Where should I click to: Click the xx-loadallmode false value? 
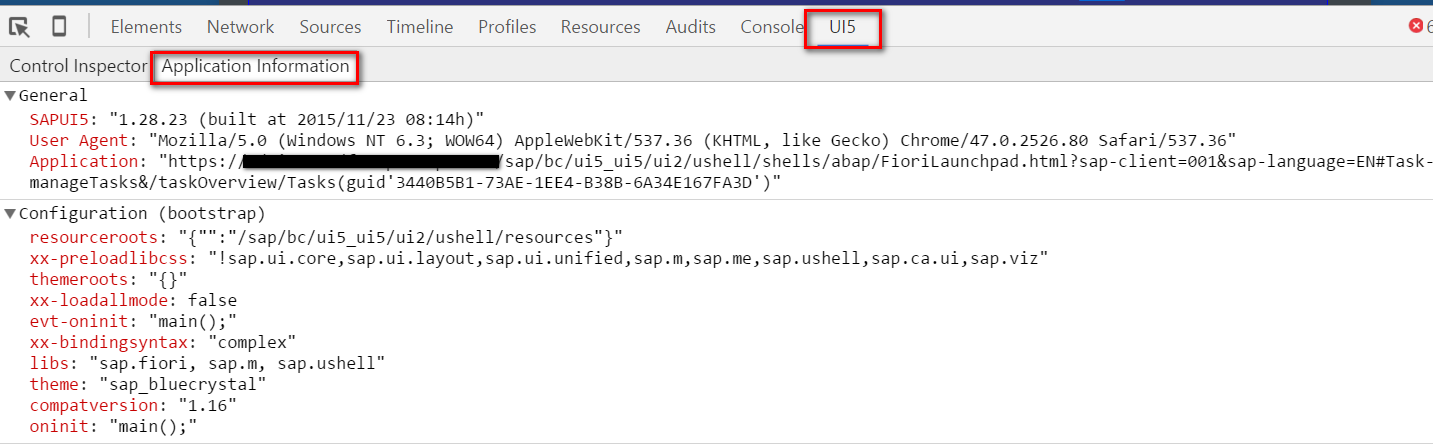point(212,300)
